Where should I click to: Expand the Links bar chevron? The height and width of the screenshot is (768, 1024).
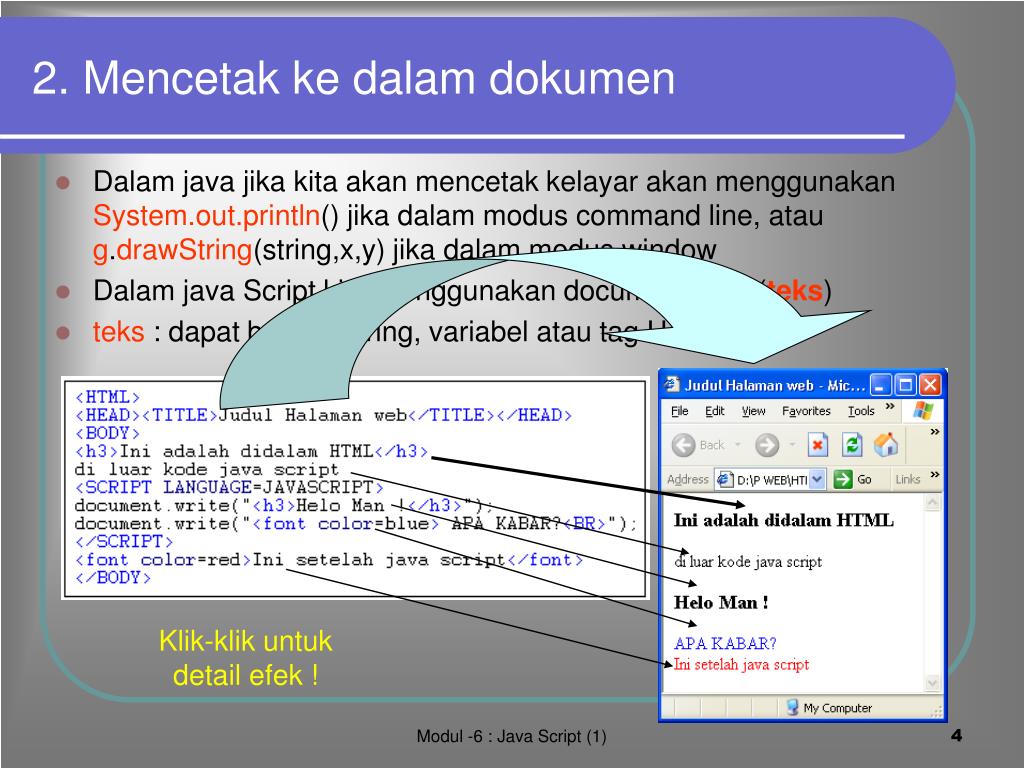point(935,475)
